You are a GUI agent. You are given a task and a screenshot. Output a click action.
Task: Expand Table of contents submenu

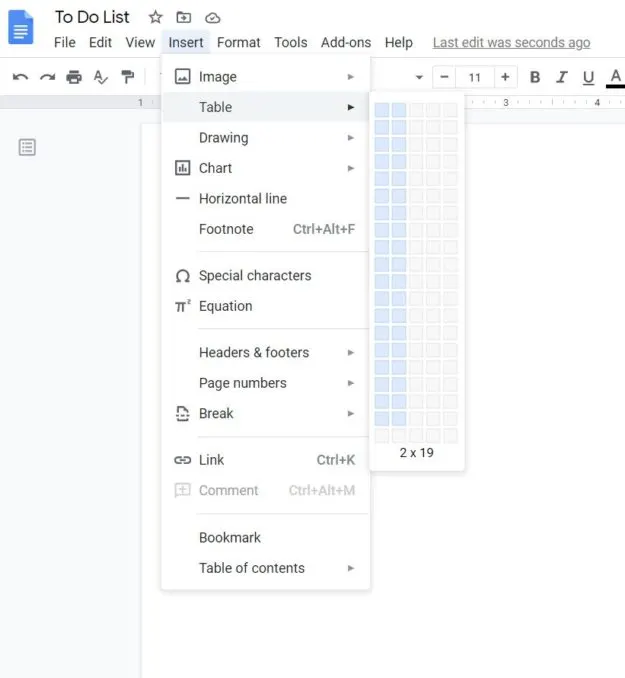[266, 568]
